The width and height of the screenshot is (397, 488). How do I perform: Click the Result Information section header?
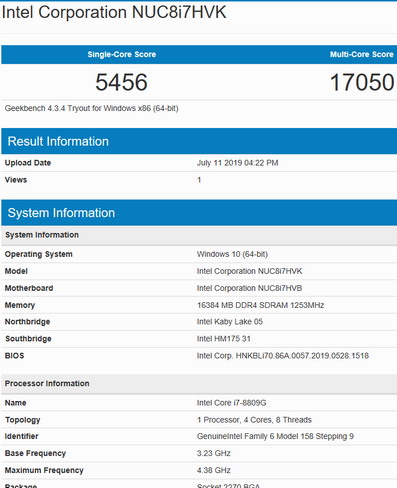(199, 141)
